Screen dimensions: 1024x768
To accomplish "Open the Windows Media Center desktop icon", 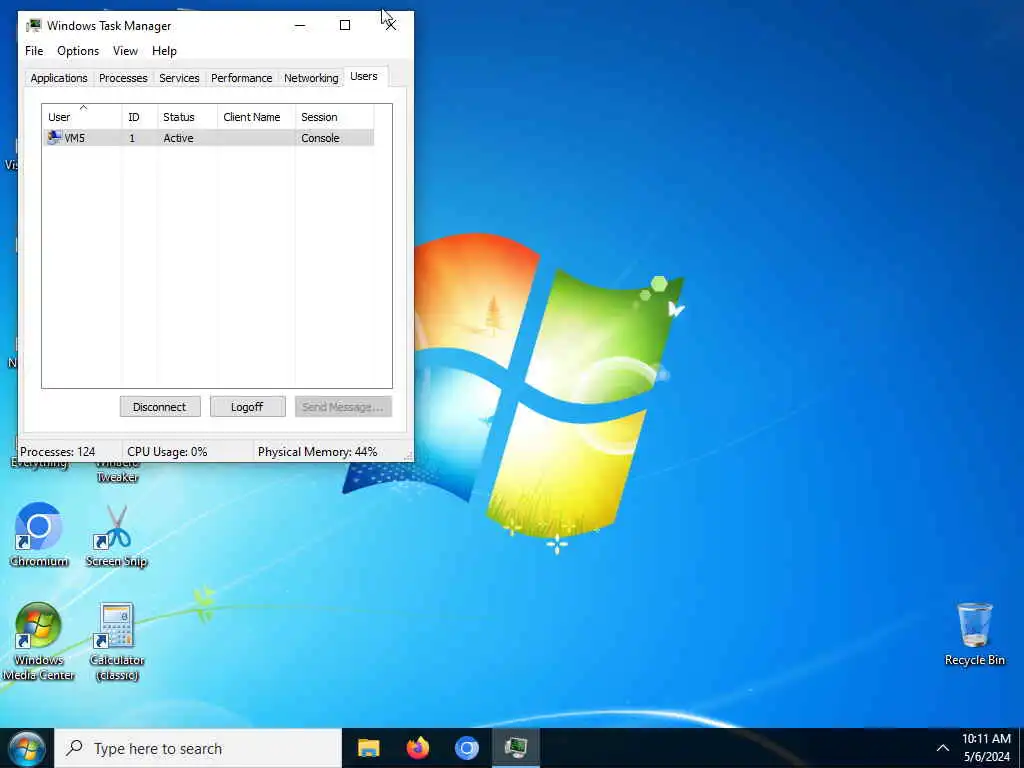I will pyautogui.click(x=39, y=641).
